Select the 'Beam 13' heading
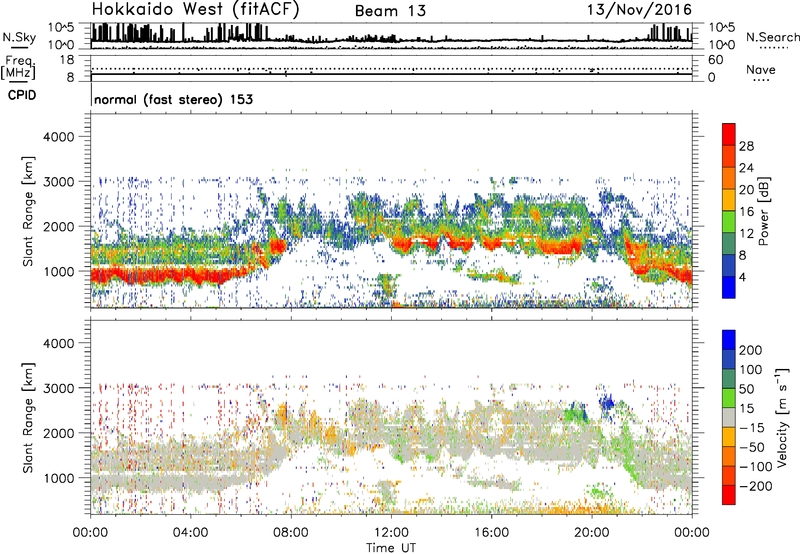The image size is (800, 554). click(x=390, y=11)
